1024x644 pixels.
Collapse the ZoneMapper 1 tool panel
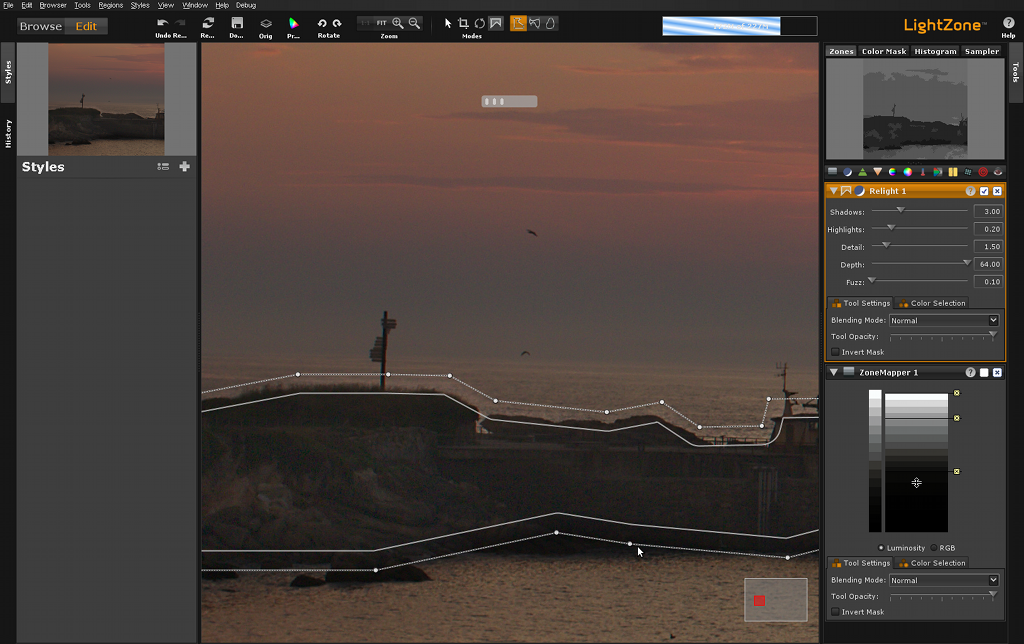(x=832, y=372)
